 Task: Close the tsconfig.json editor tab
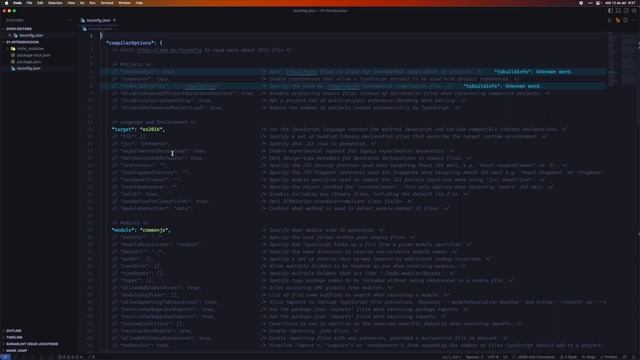click(x=114, y=20)
